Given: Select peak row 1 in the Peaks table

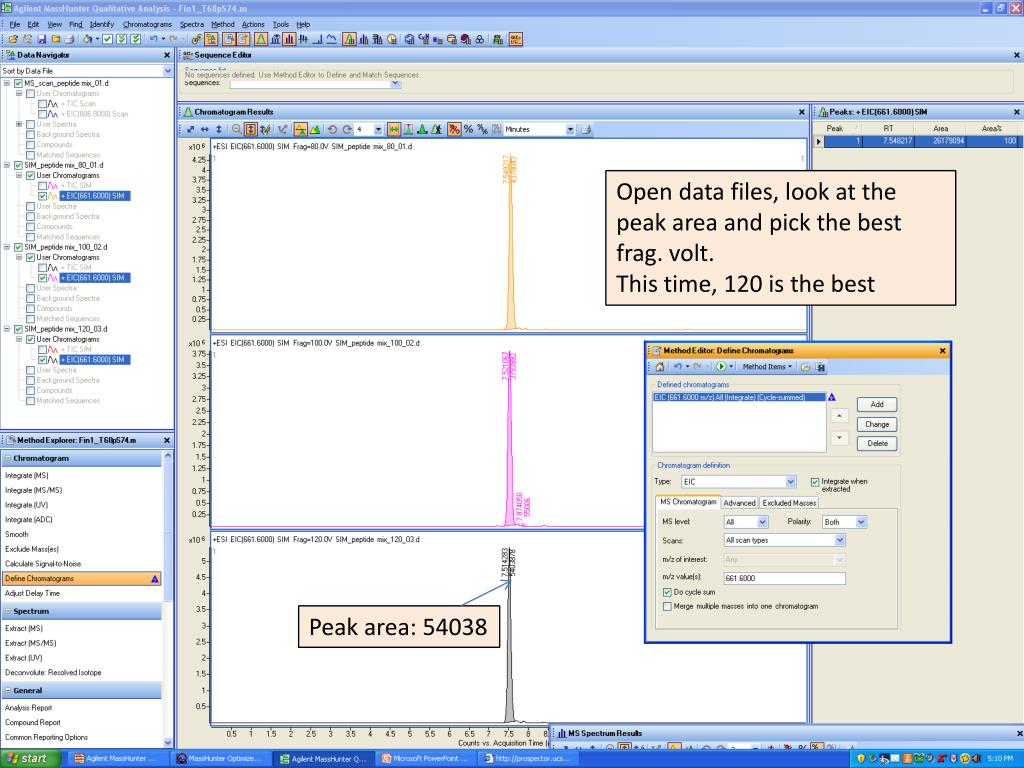Looking at the screenshot, I should (920, 141).
